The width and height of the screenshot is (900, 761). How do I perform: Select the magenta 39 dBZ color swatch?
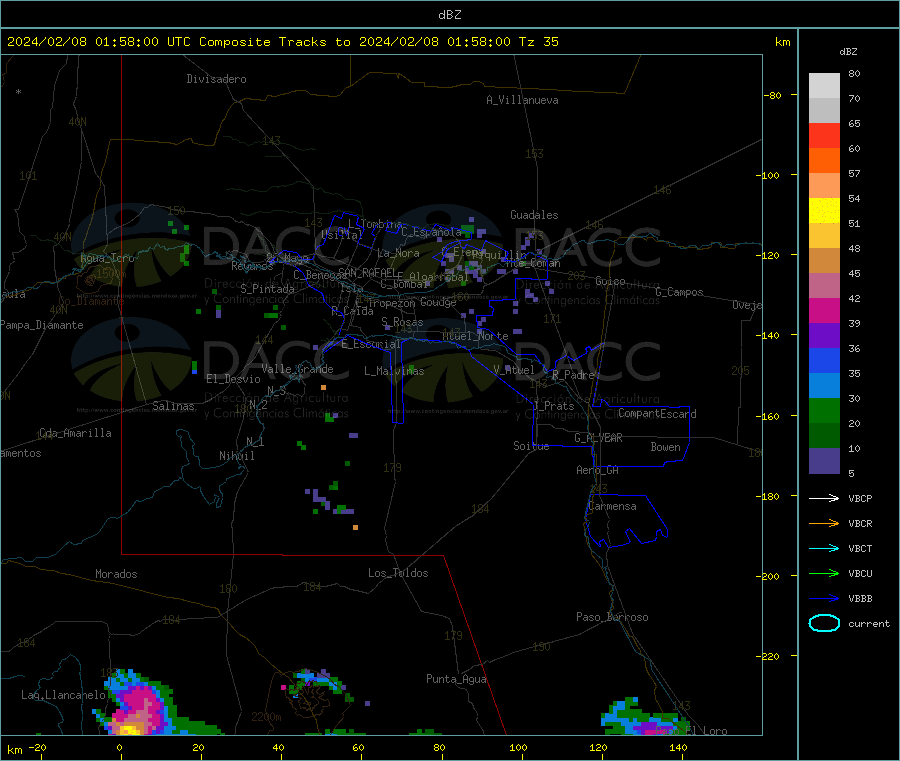[824, 310]
